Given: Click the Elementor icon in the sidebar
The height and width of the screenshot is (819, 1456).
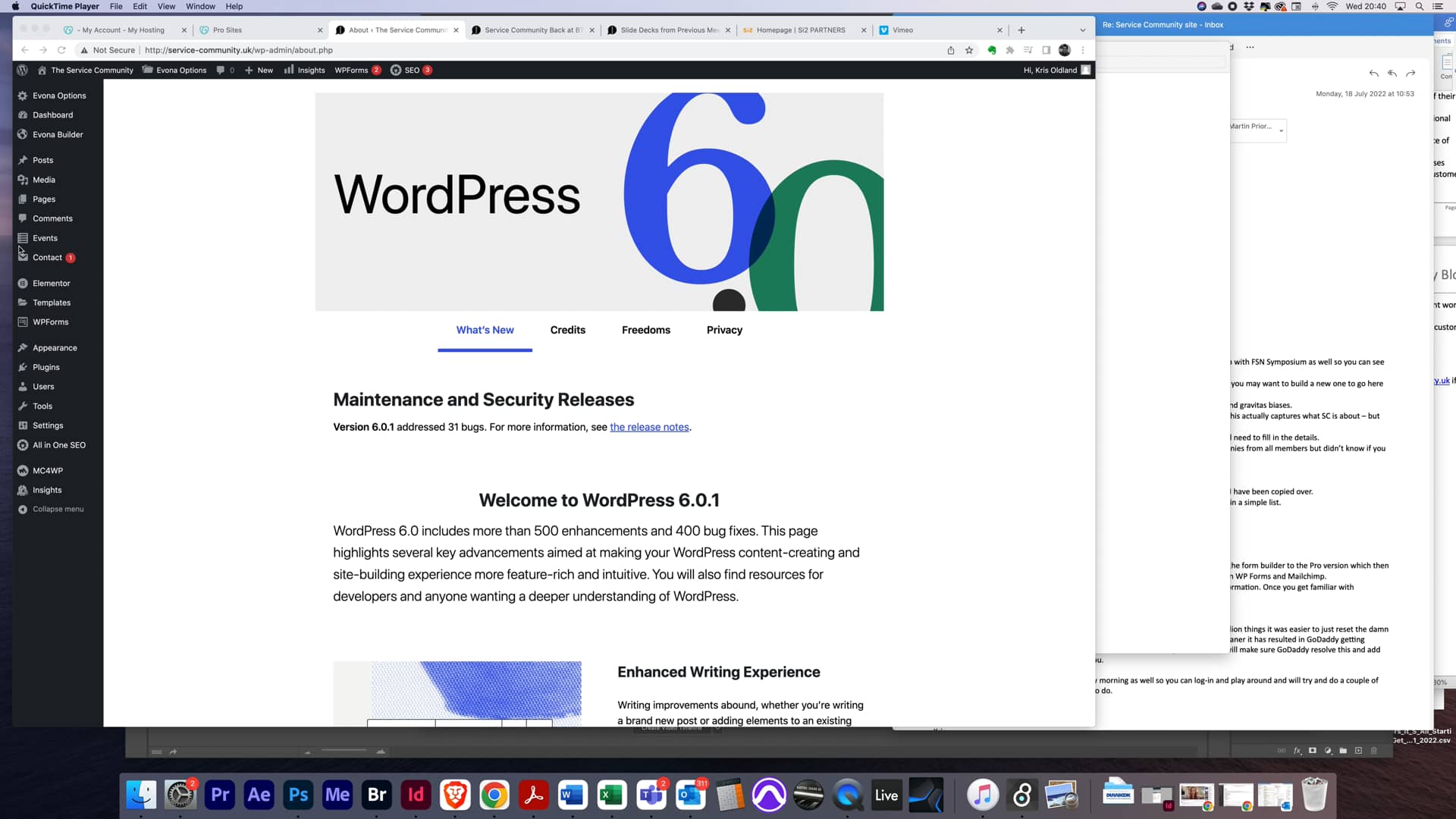Looking at the screenshot, I should pos(24,283).
